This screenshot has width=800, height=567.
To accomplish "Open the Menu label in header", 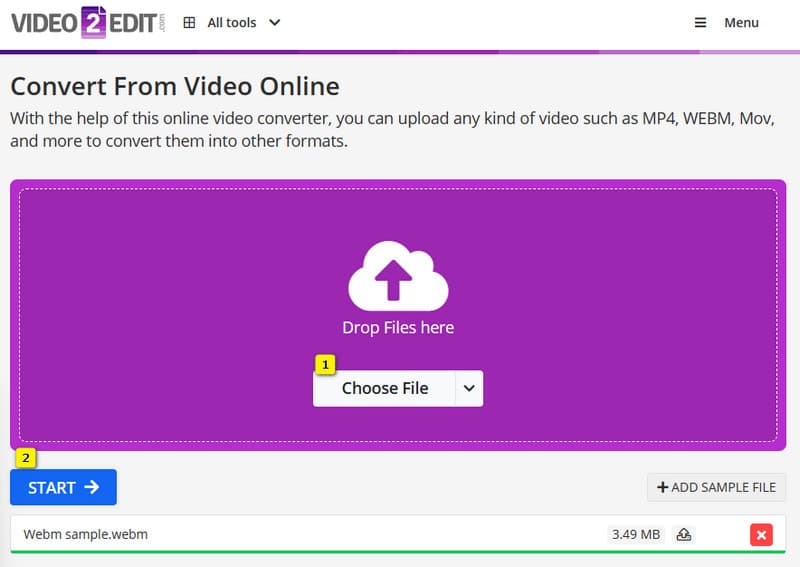I will 741,23.
